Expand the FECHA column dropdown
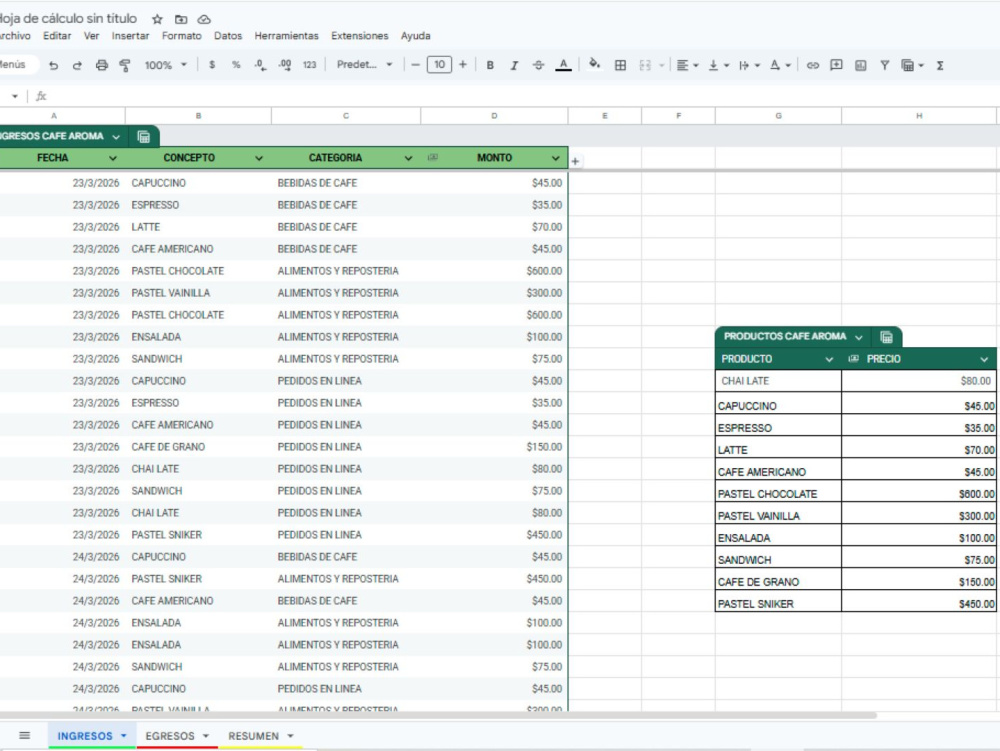Image resolution: width=1000 pixels, height=751 pixels. [x=113, y=158]
